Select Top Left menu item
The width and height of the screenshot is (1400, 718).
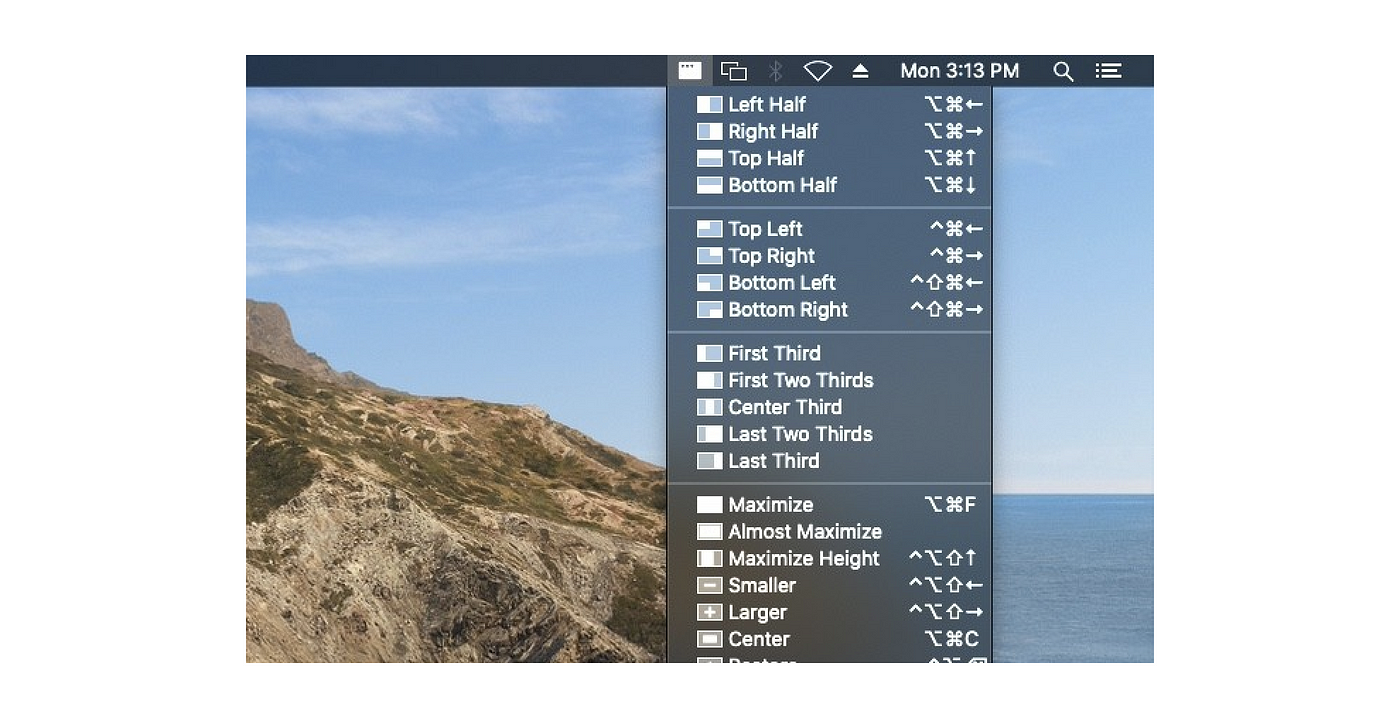click(x=829, y=229)
